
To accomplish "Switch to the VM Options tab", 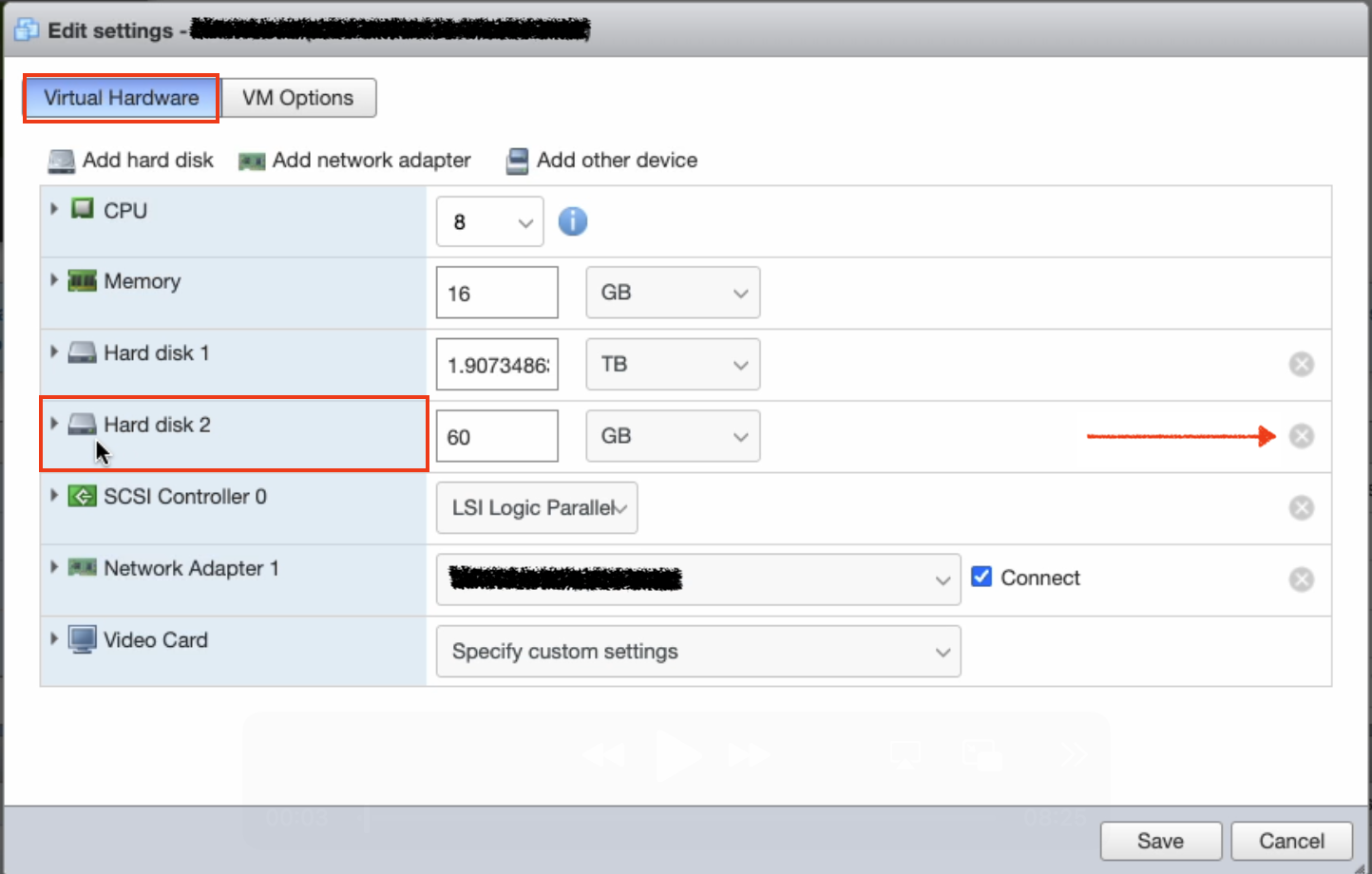I will point(298,98).
